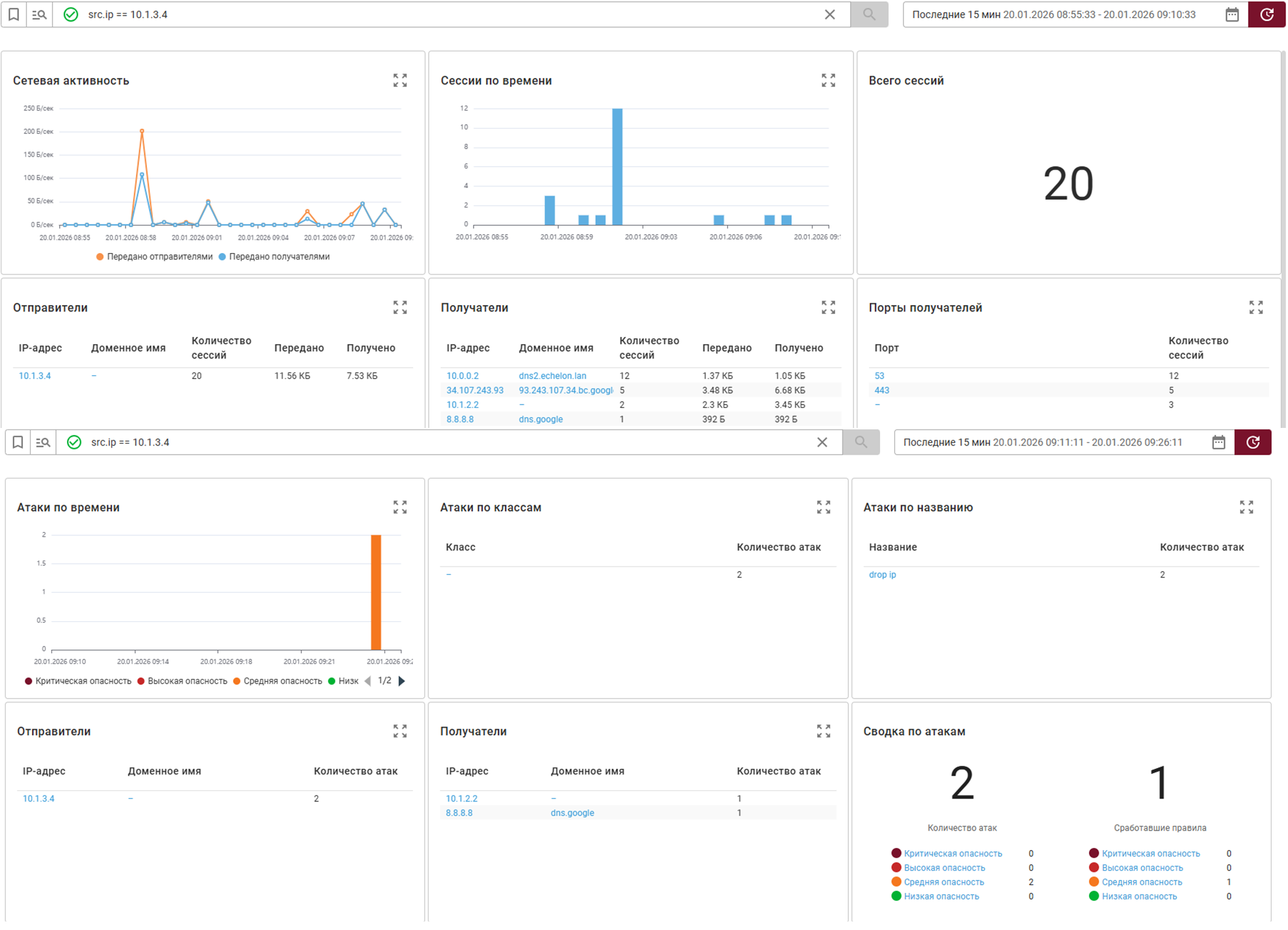This screenshot has height=930, width=1288.
Task: Expand the Сессии по времени panel
Action: (828, 80)
